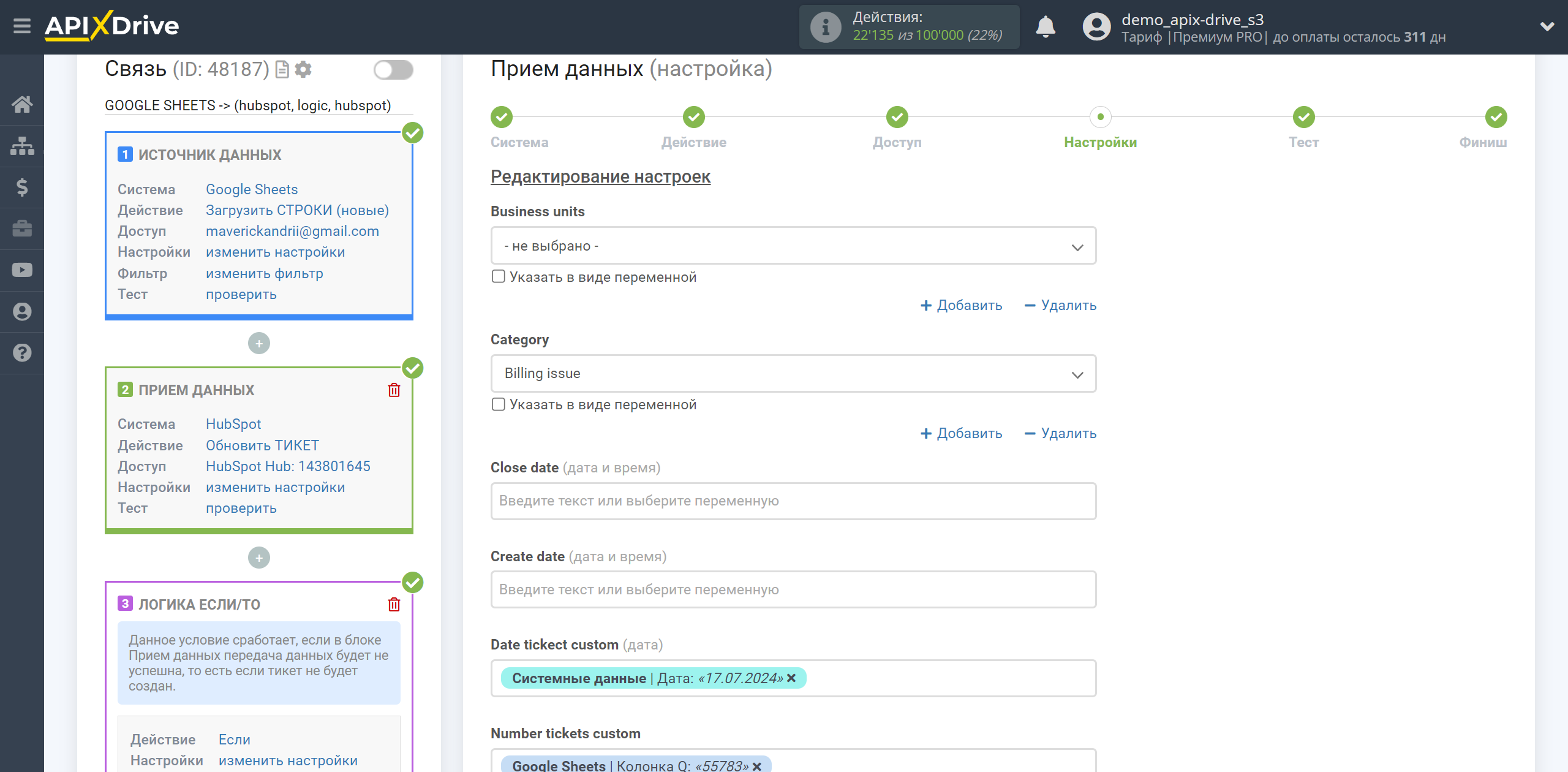Open the Category dropdown
The height and width of the screenshot is (772, 1568).
793,373
